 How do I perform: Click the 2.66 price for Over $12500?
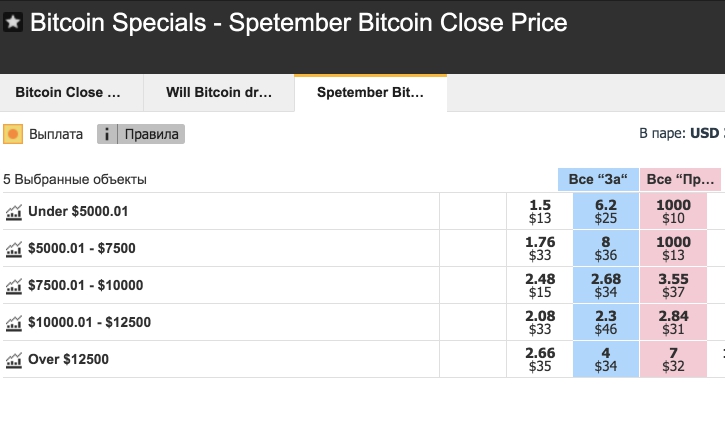(540, 359)
